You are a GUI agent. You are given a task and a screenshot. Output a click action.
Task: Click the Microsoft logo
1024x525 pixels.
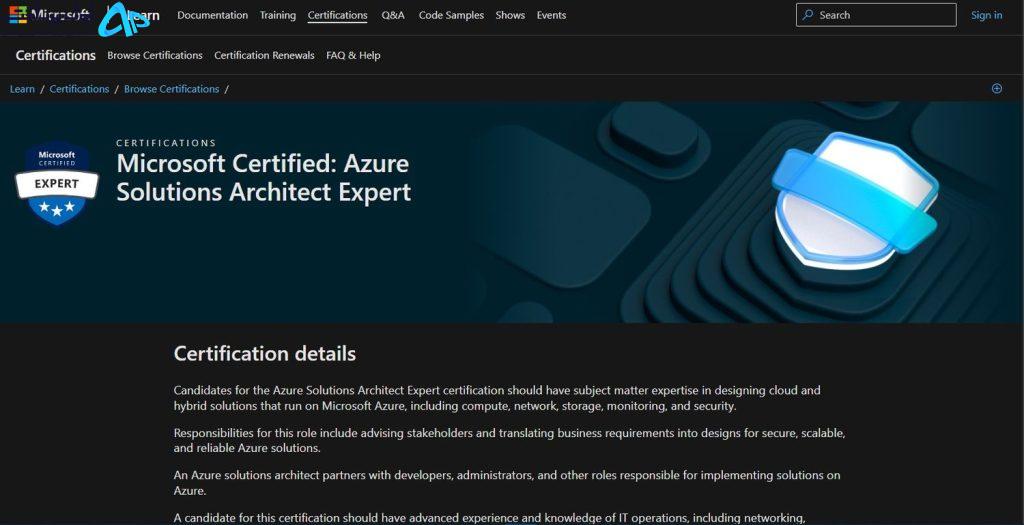coord(50,15)
